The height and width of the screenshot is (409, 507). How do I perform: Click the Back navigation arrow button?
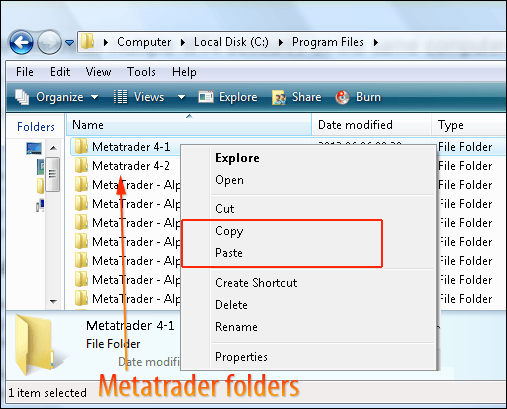click(x=21, y=42)
